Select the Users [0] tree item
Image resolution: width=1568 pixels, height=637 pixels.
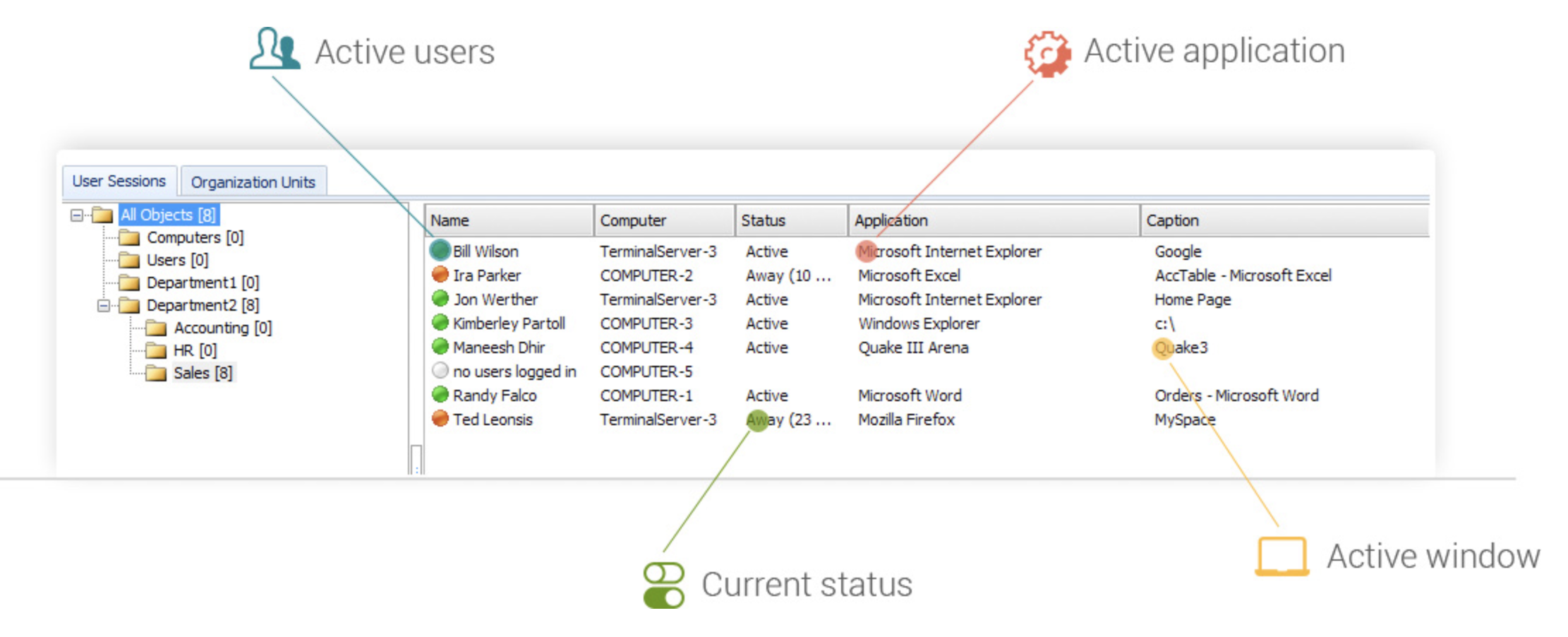178,260
